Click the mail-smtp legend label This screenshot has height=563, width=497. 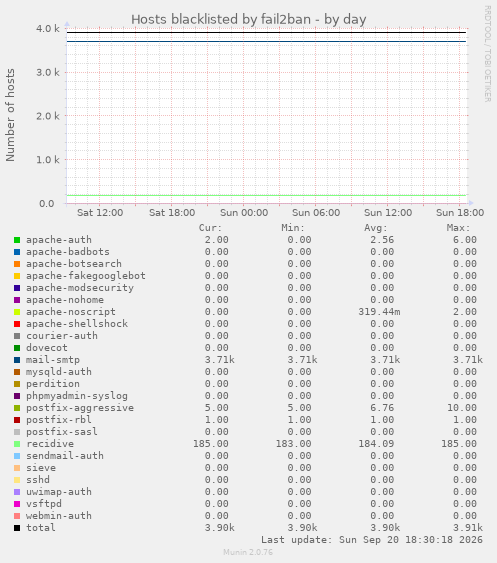point(53,360)
